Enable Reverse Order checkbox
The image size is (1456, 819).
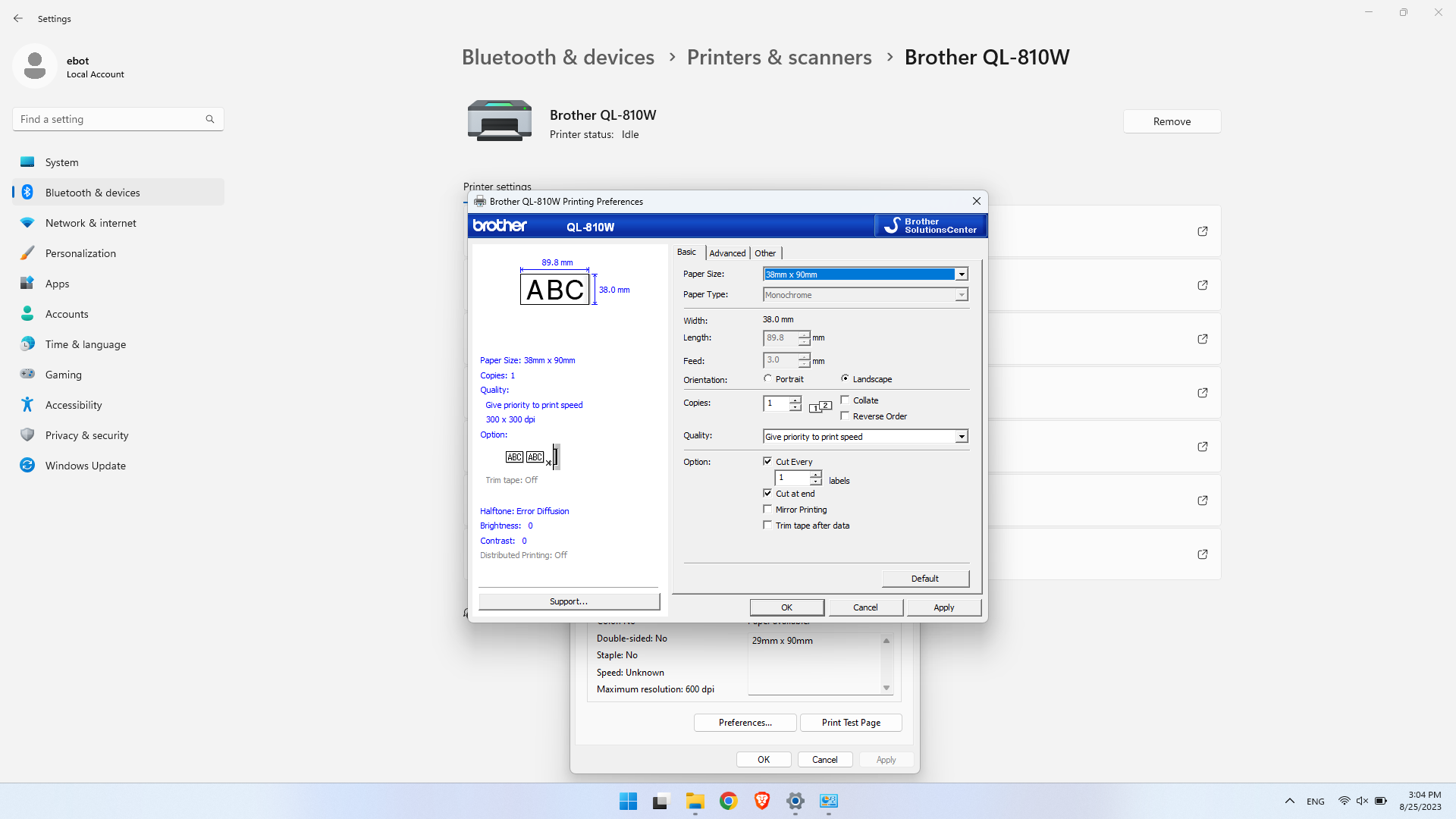pos(845,416)
